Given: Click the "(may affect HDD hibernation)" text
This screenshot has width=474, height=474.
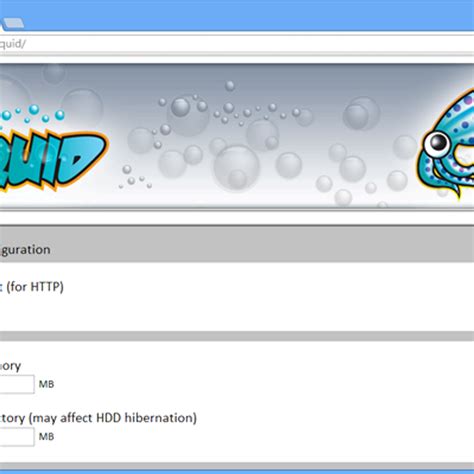Looking at the screenshot, I should click(113, 418).
